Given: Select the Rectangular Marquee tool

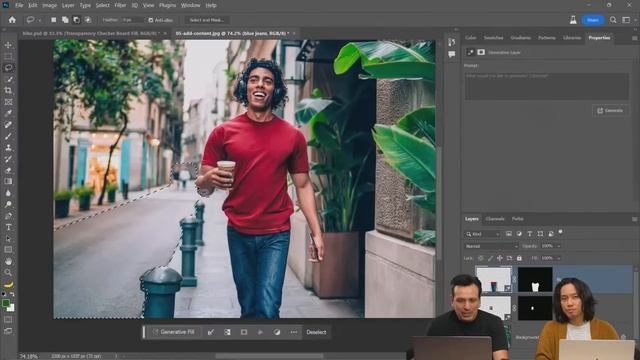Looking at the screenshot, I should pos(8,56).
